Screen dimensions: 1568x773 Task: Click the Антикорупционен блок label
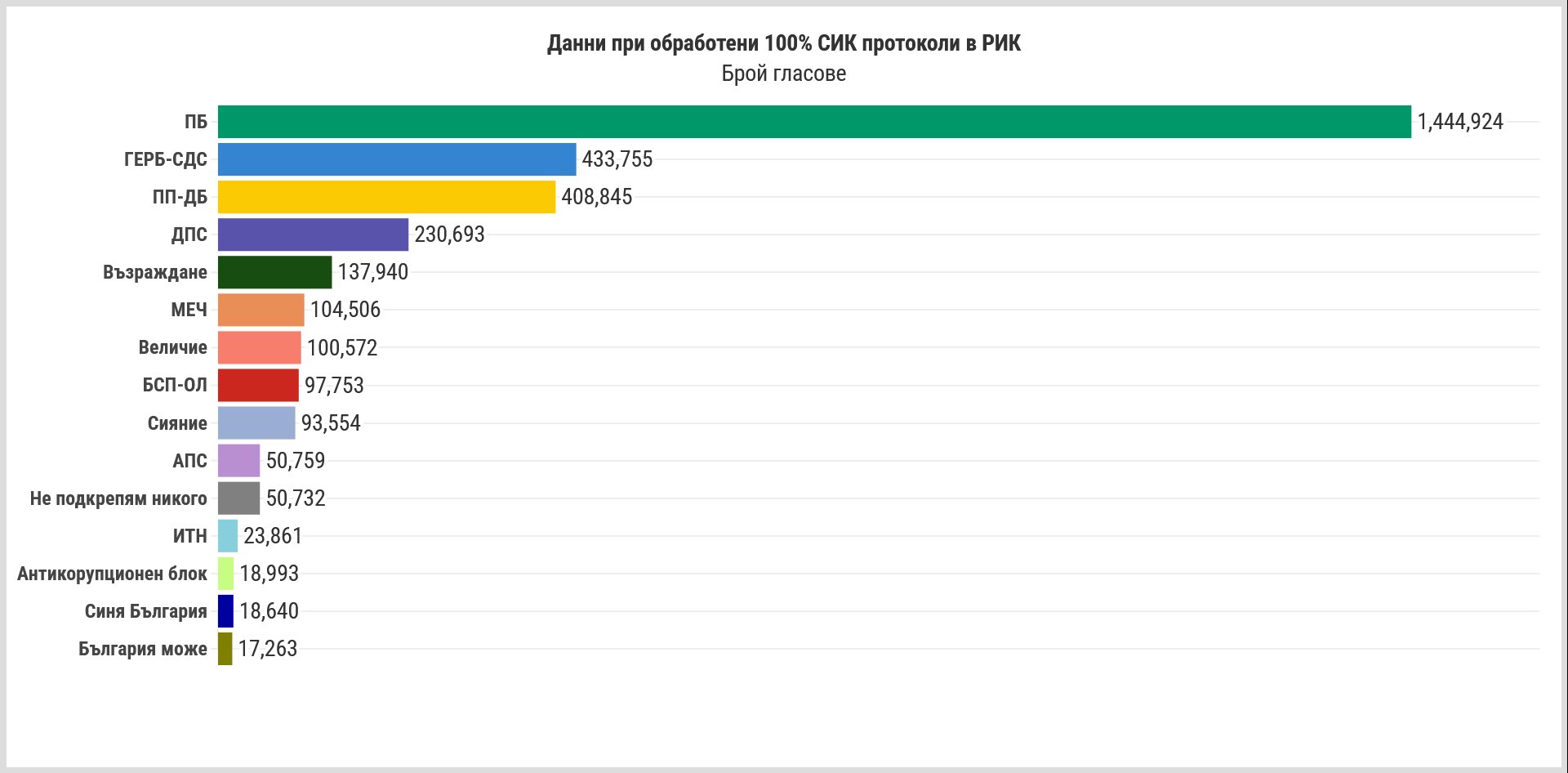click(x=112, y=574)
